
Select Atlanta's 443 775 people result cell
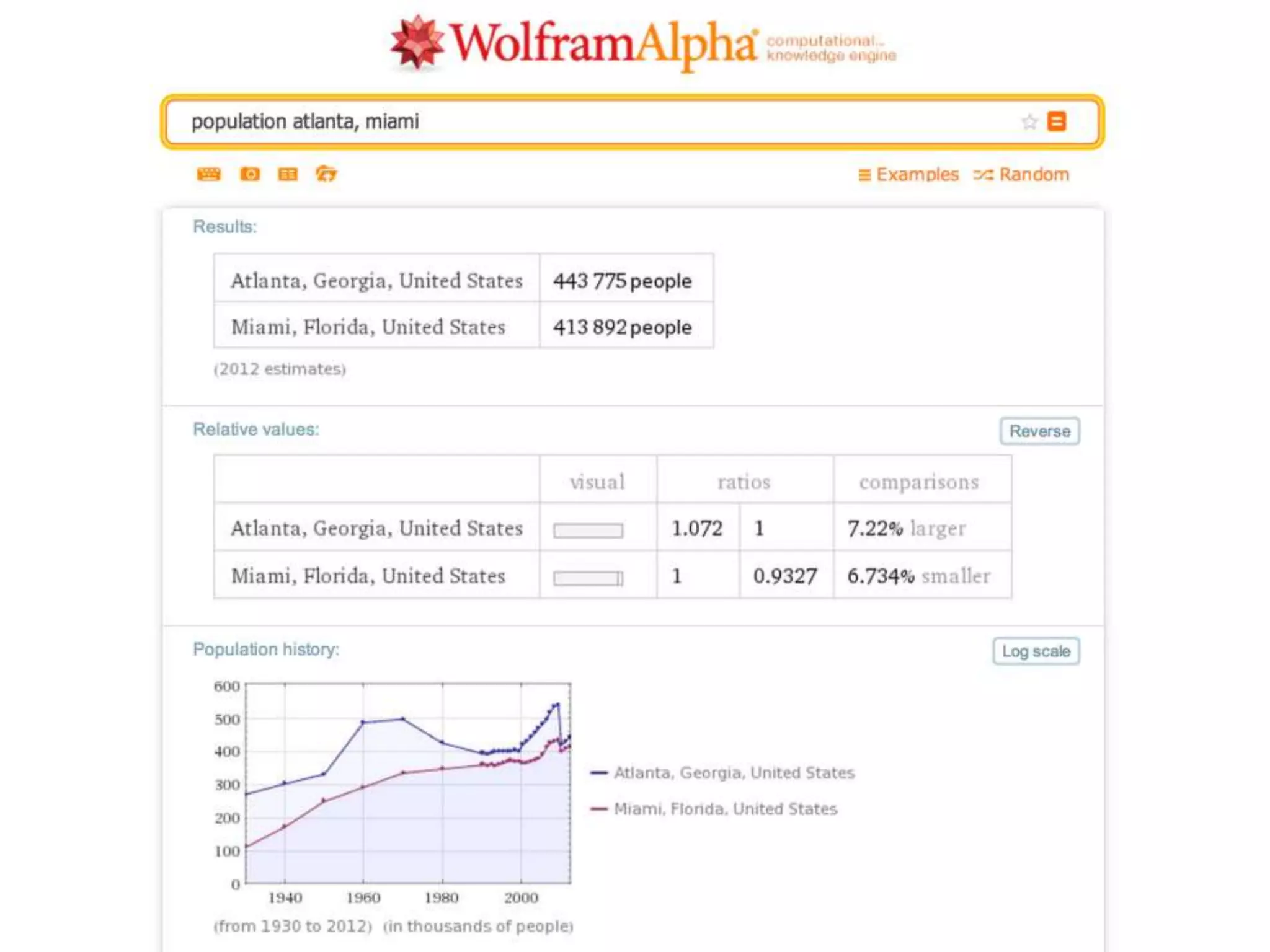tap(623, 281)
